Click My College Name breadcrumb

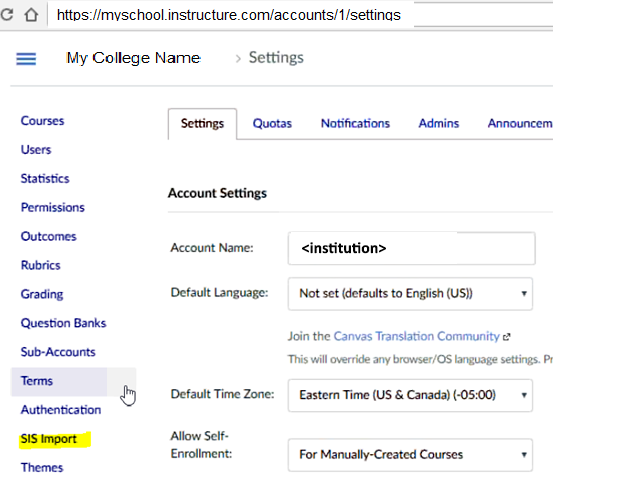click(133, 58)
